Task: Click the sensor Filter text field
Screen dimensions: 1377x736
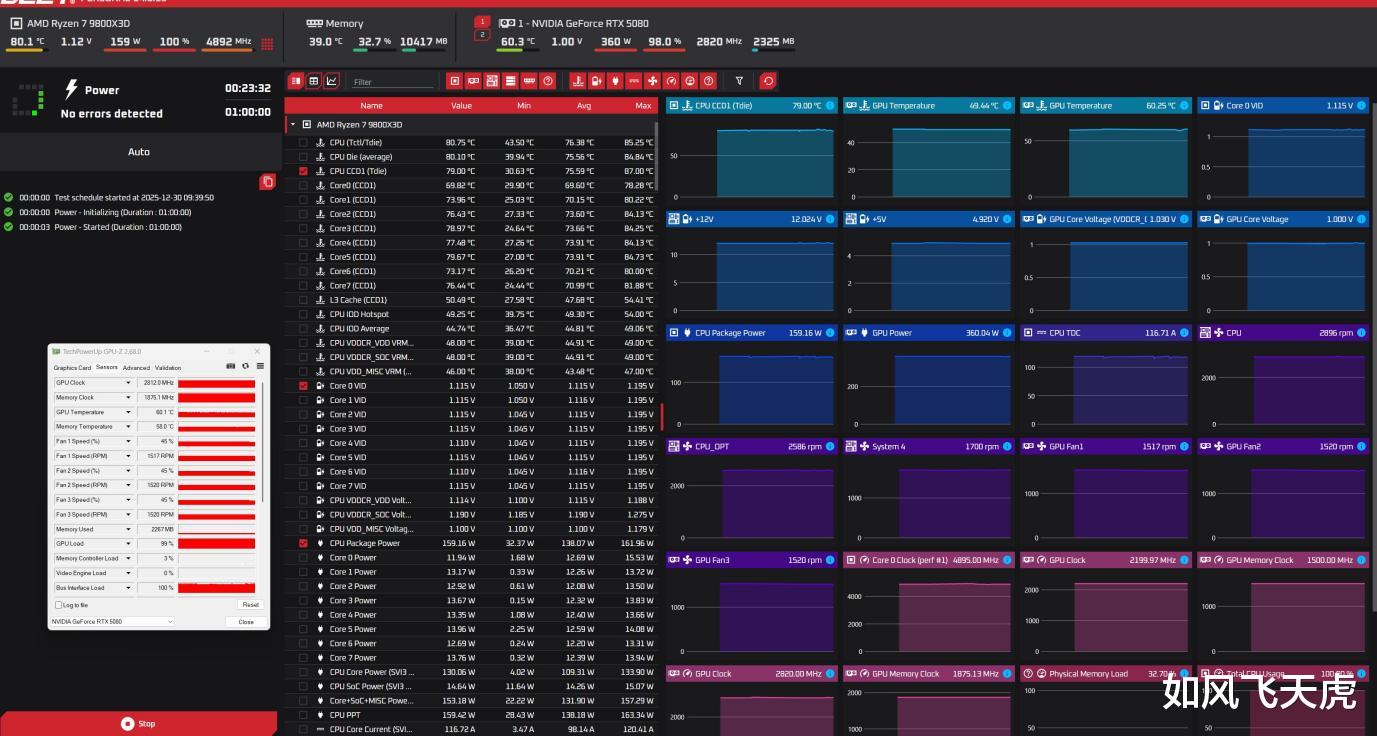Action: [393, 82]
